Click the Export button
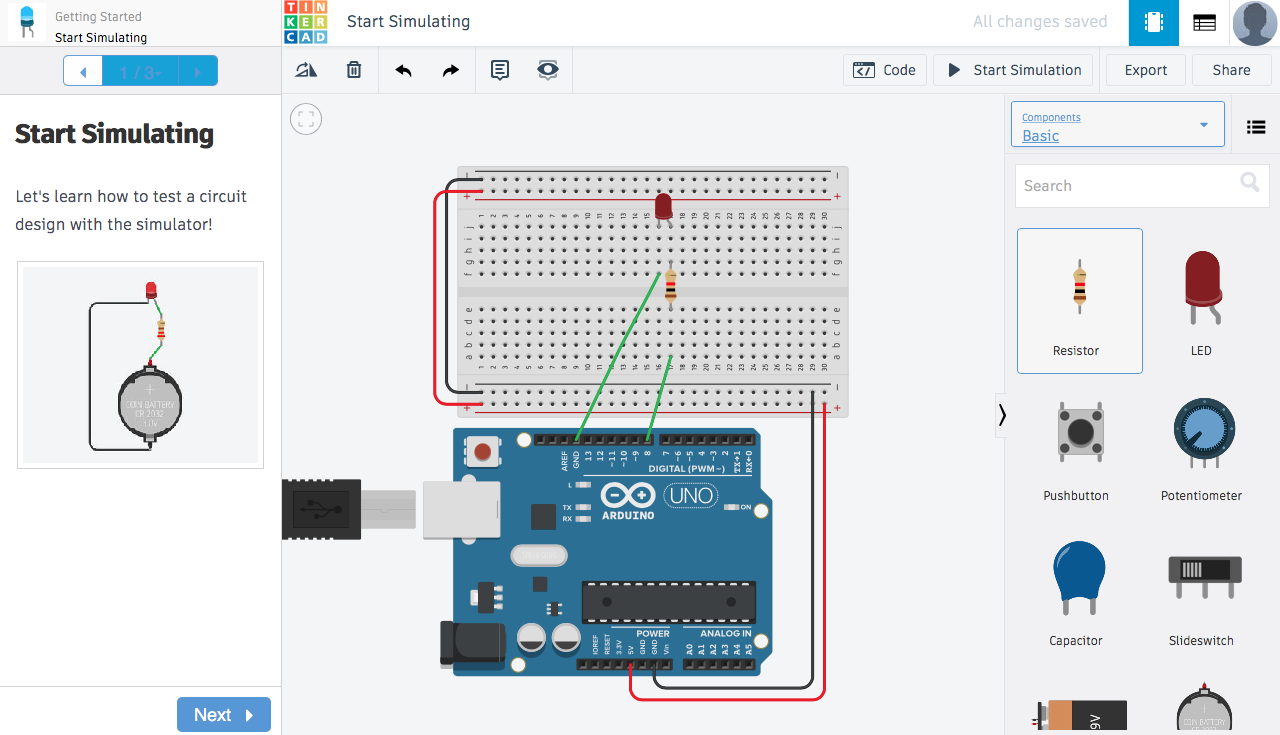1280x735 pixels. point(1146,70)
